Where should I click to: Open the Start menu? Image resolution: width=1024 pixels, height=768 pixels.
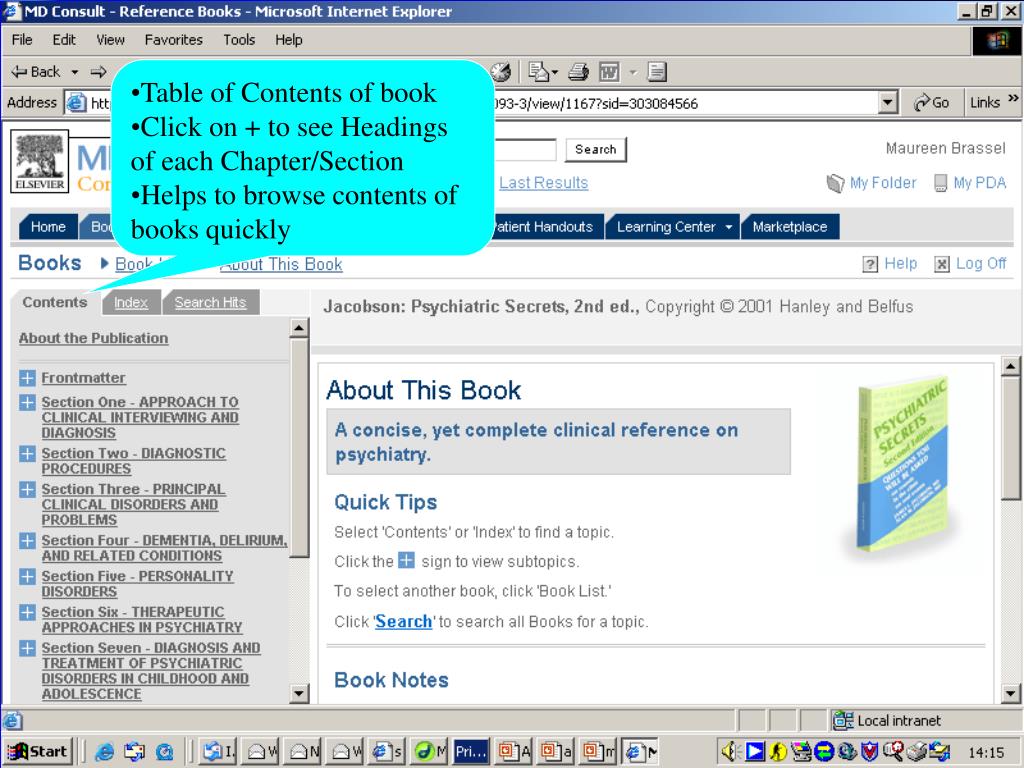(37, 752)
